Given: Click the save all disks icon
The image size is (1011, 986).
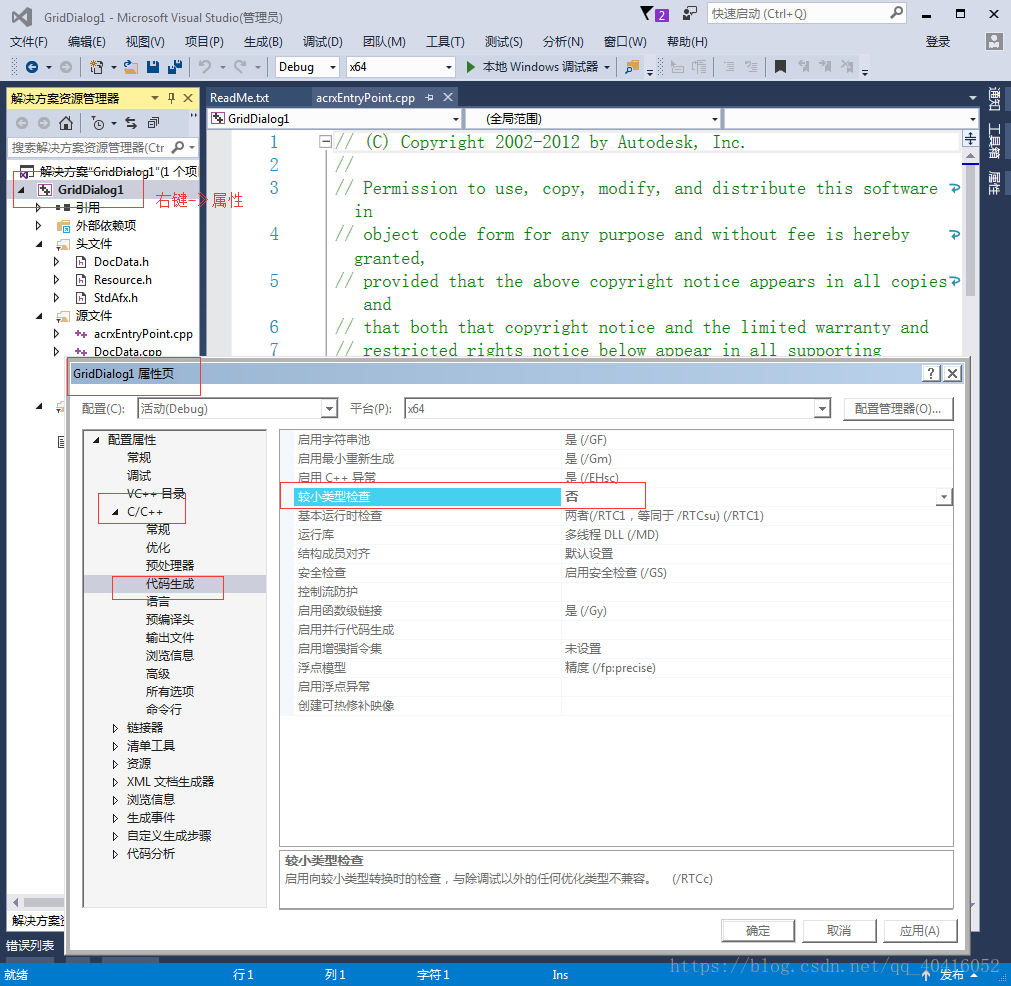Looking at the screenshot, I should point(174,66).
